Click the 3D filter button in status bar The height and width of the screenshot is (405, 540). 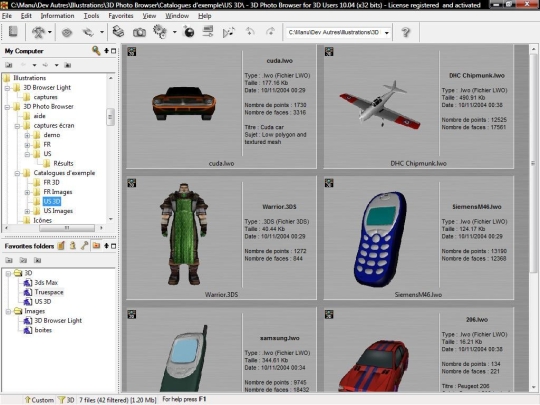click(66, 400)
